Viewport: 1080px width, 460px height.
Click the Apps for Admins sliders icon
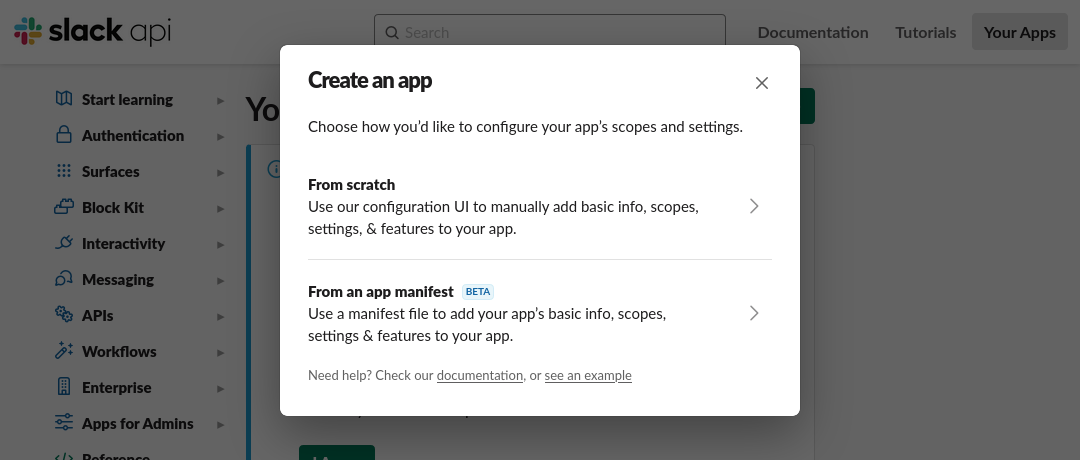click(64, 423)
